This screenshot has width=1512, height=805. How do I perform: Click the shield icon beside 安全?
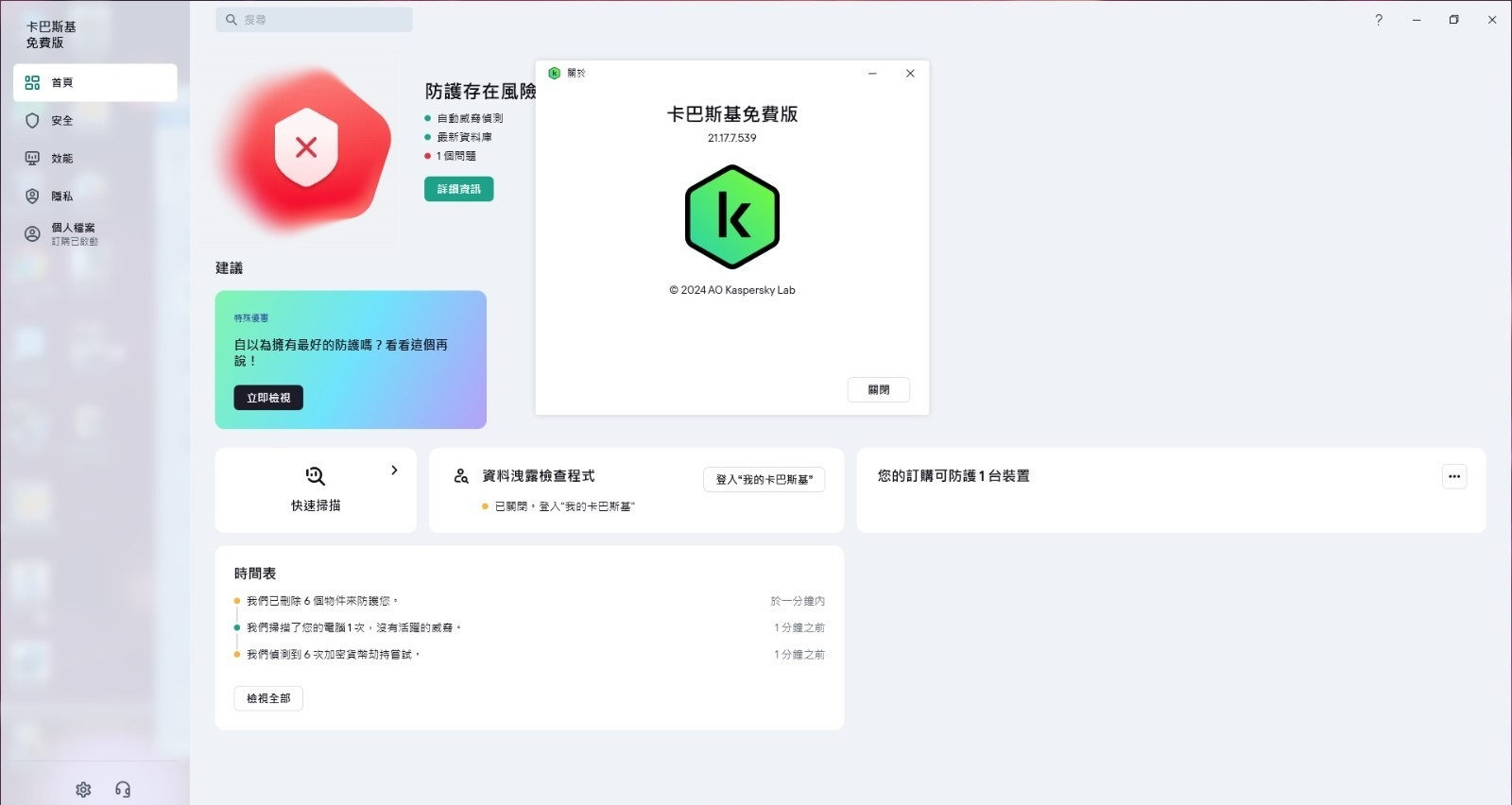[x=32, y=121]
